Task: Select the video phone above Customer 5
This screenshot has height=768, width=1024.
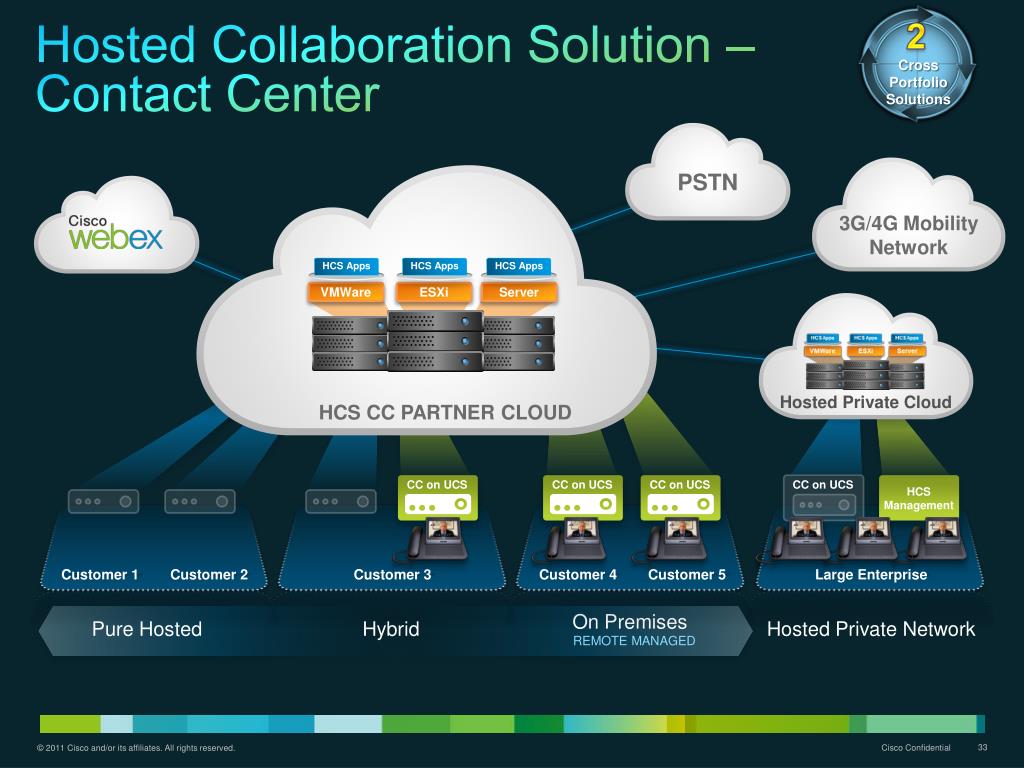Action: tap(677, 539)
